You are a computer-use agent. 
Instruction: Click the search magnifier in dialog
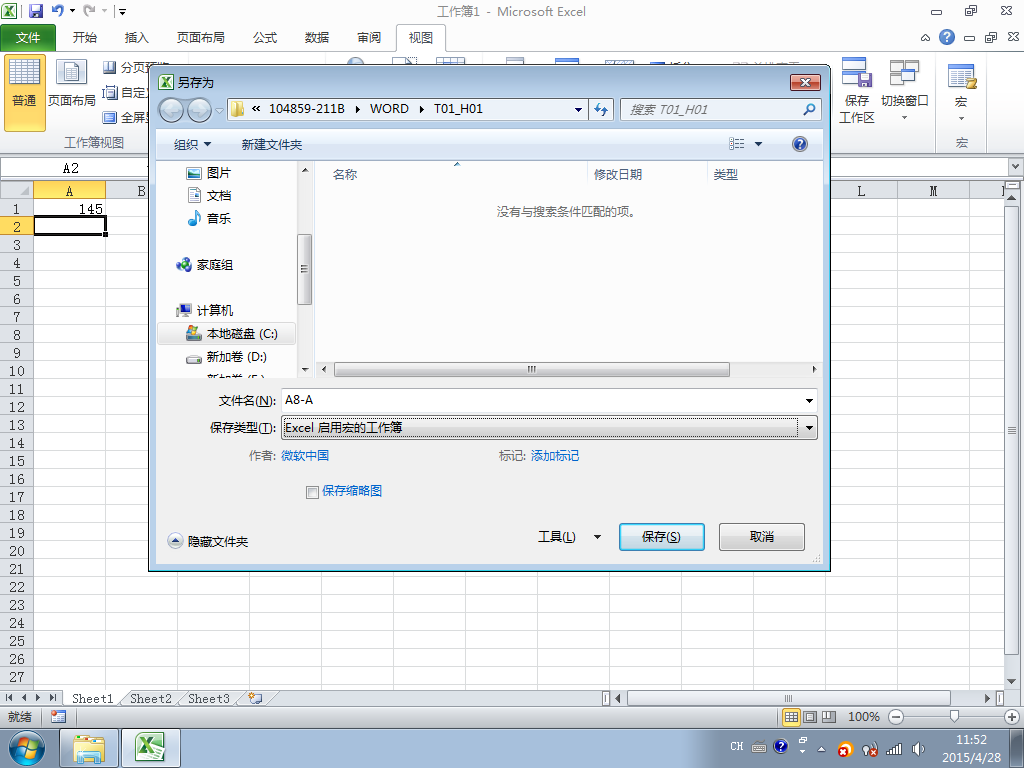pos(809,109)
